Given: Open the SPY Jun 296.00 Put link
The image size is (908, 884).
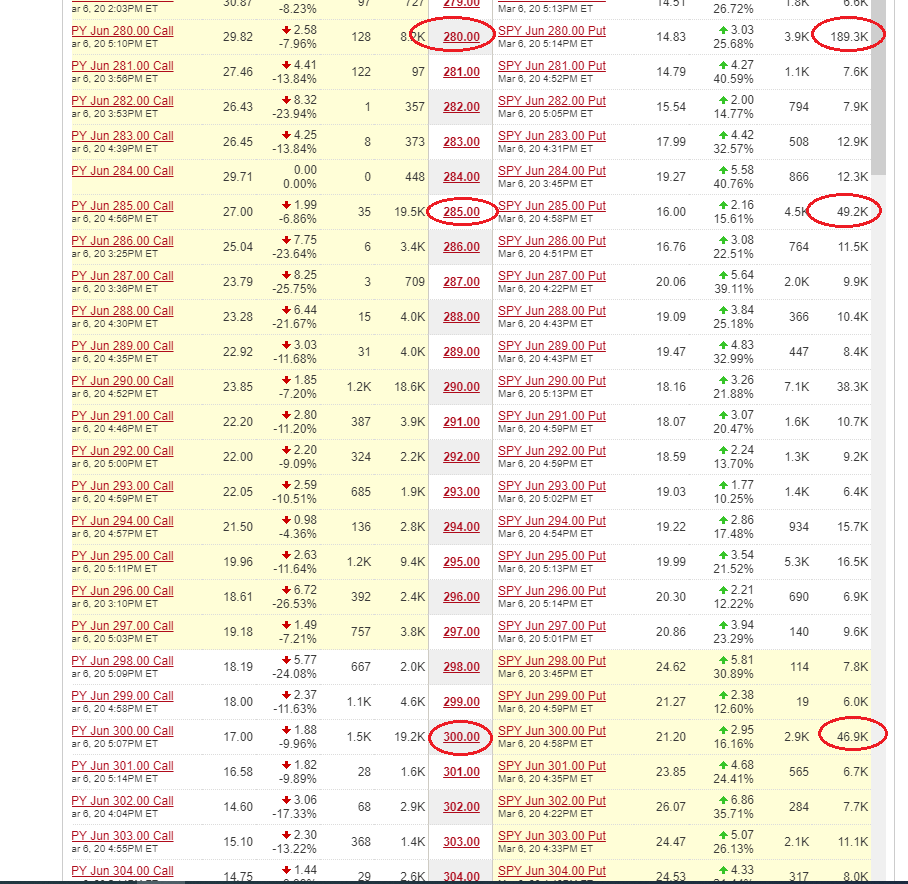Looking at the screenshot, I should [x=552, y=590].
